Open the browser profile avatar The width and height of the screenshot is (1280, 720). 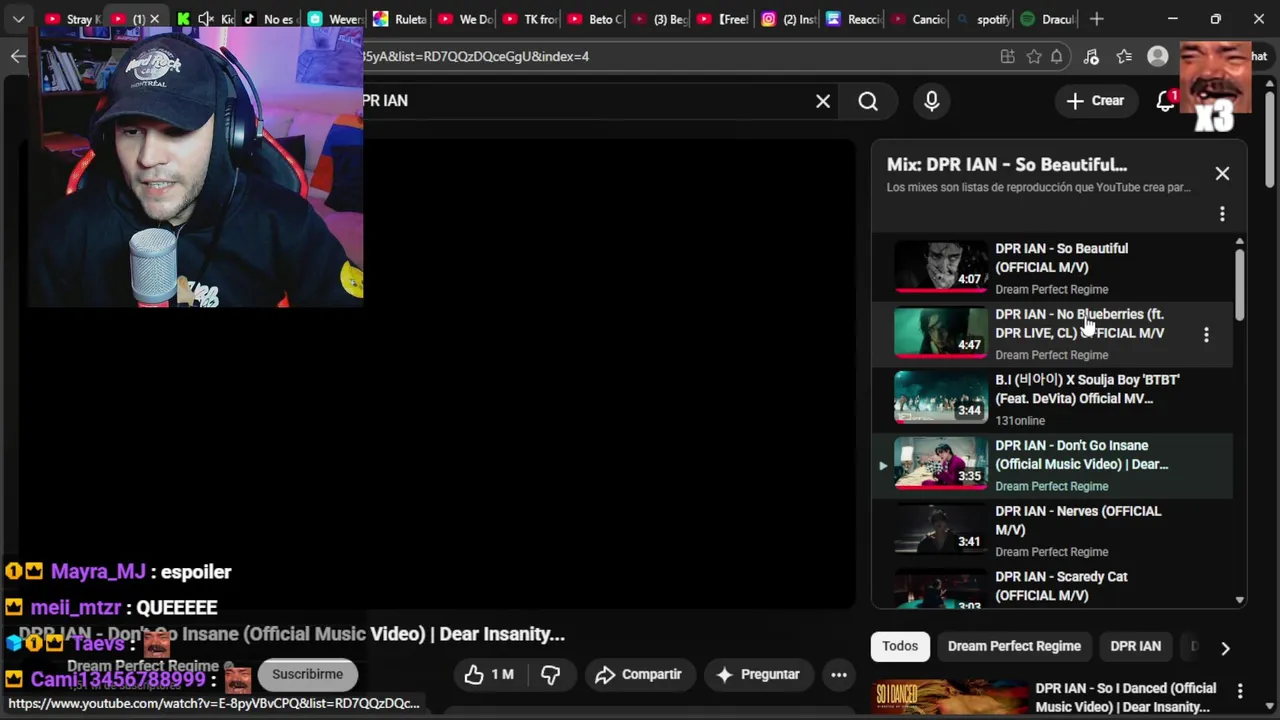click(1158, 57)
